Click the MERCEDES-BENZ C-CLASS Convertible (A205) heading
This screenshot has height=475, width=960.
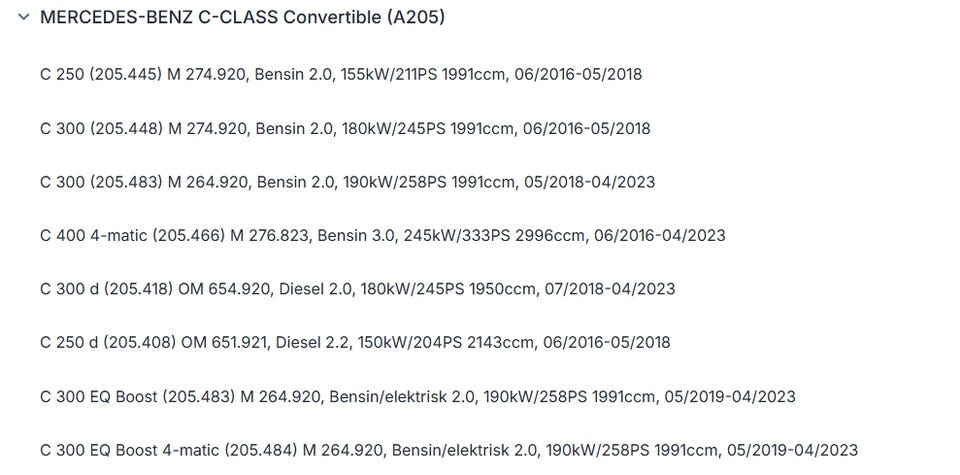click(242, 18)
